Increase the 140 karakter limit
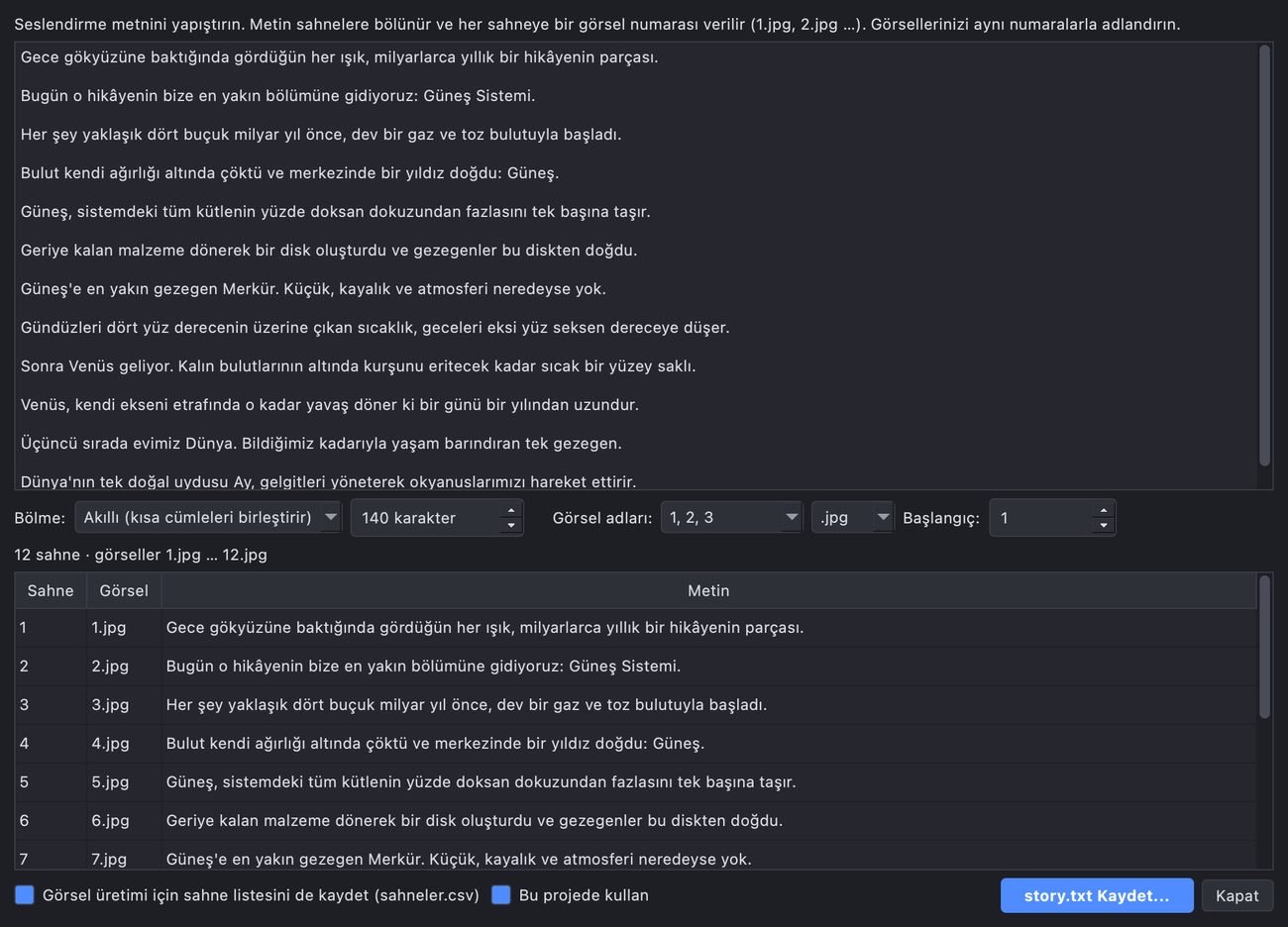The height and width of the screenshot is (927, 1288). (511, 509)
